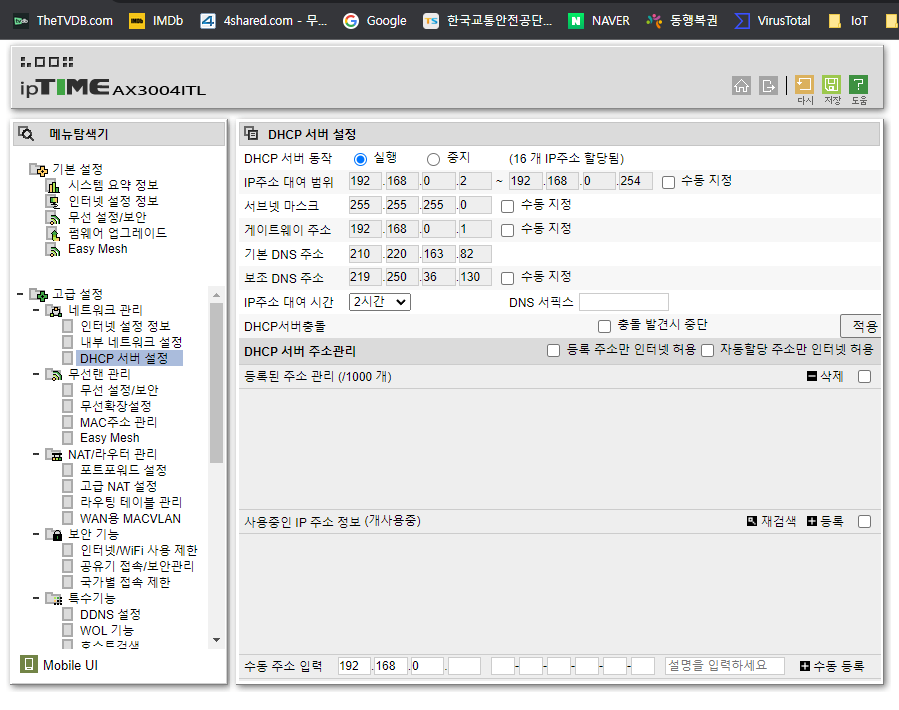The width and height of the screenshot is (899, 710).
Task: Open the IP주소 대여 시간 dropdown
Action: [380, 302]
